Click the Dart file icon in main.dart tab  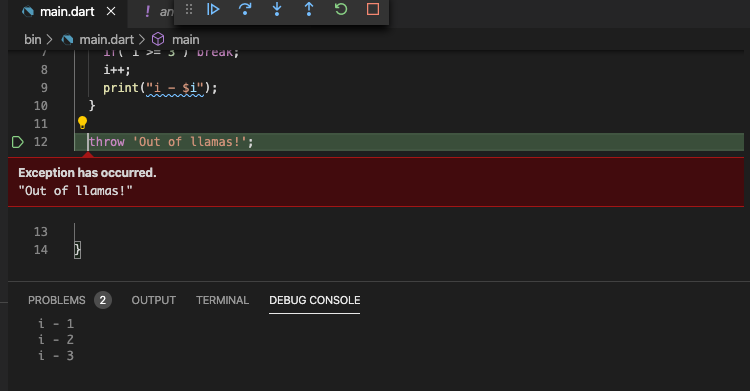tap(28, 11)
